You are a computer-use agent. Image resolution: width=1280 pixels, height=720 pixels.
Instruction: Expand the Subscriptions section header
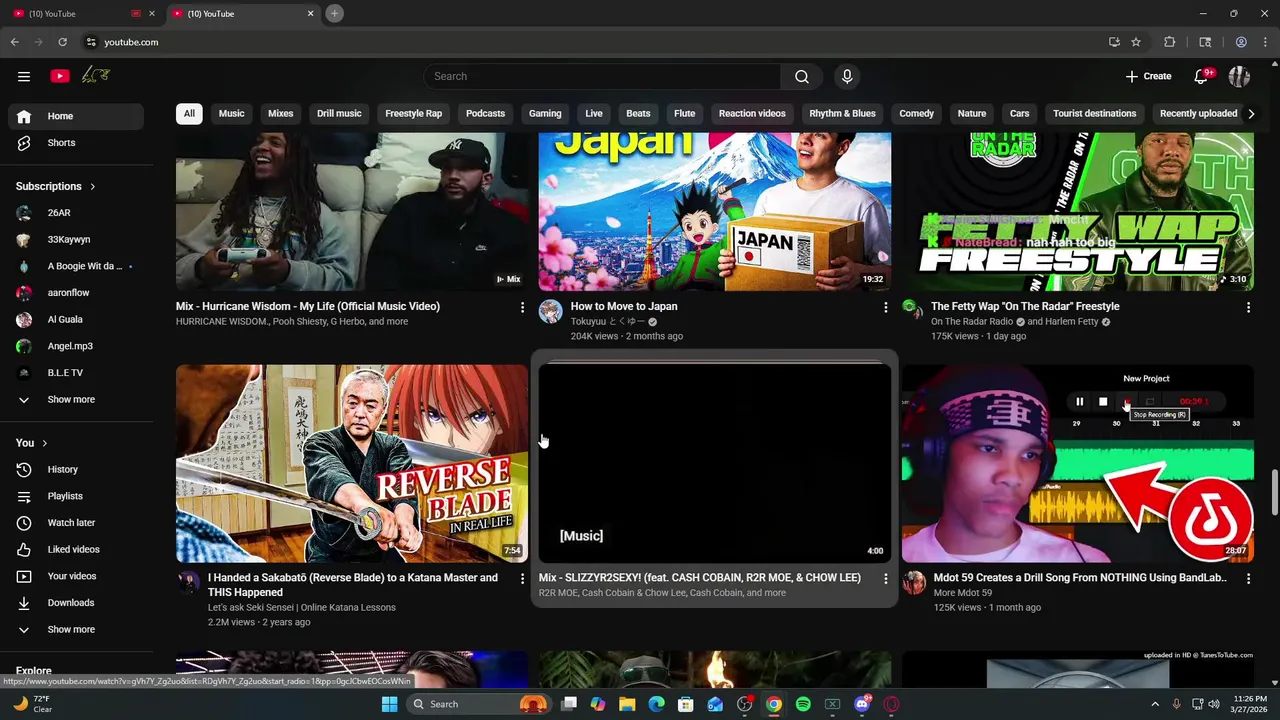pyautogui.click(x=56, y=186)
